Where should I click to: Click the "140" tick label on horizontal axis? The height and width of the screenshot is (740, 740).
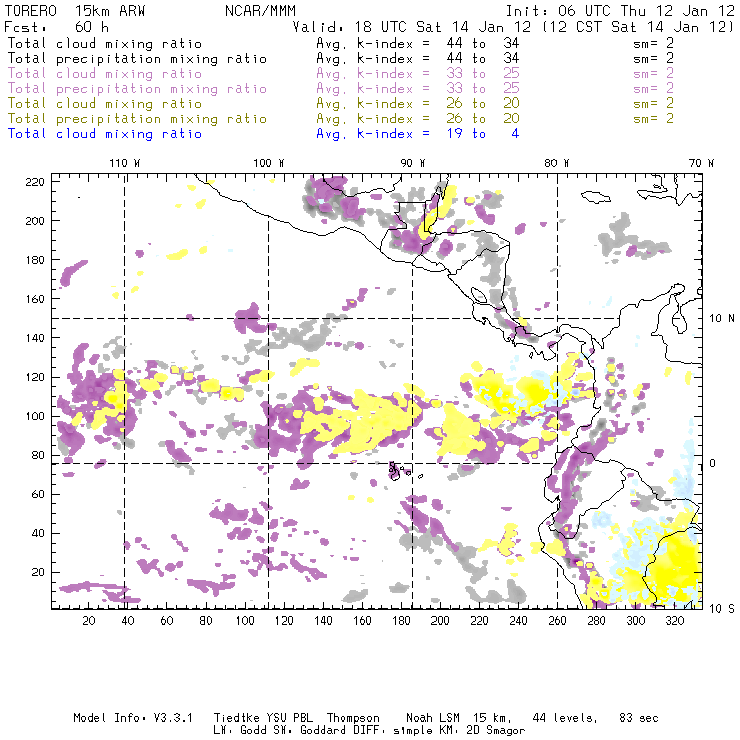[x=323, y=621]
